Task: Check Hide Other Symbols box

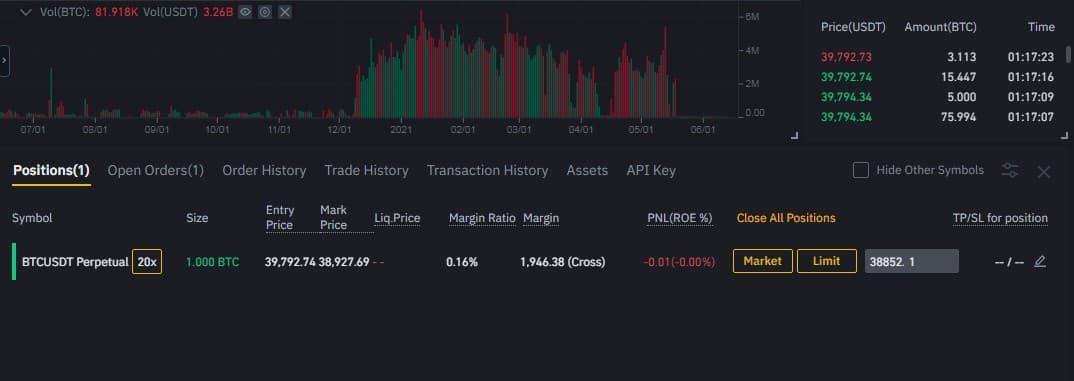Action: pos(861,170)
